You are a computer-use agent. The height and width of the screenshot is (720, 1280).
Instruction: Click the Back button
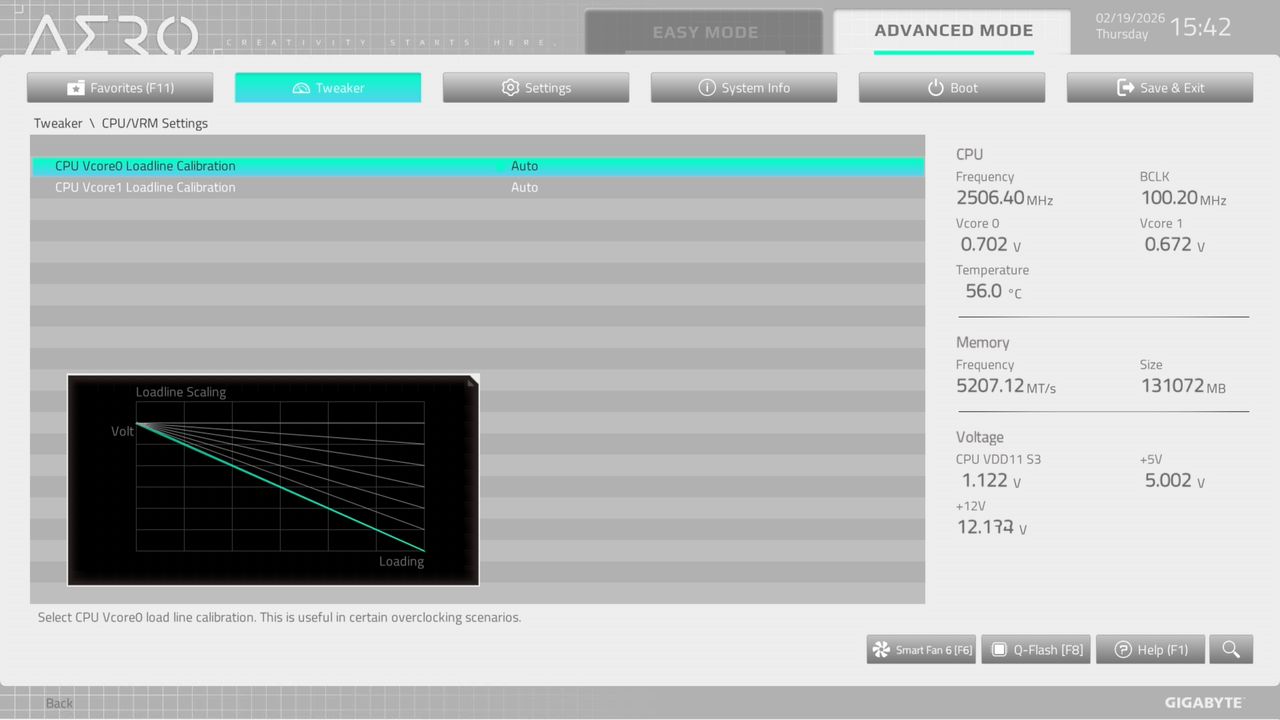coord(58,703)
